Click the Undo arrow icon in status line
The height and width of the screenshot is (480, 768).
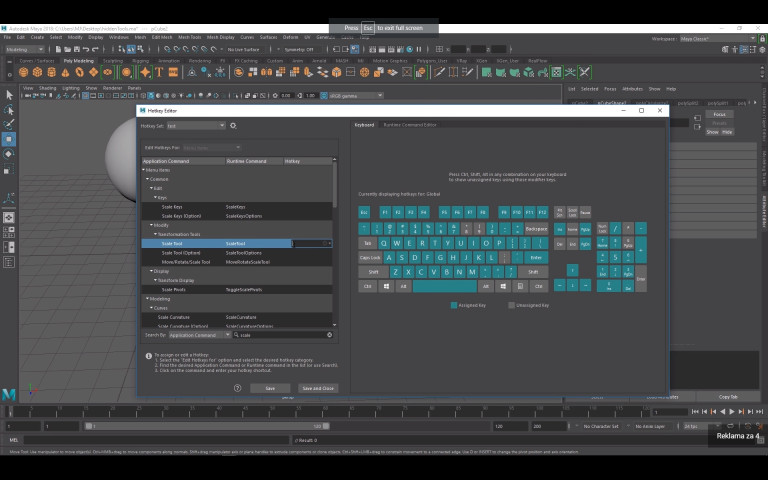[86, 49]
